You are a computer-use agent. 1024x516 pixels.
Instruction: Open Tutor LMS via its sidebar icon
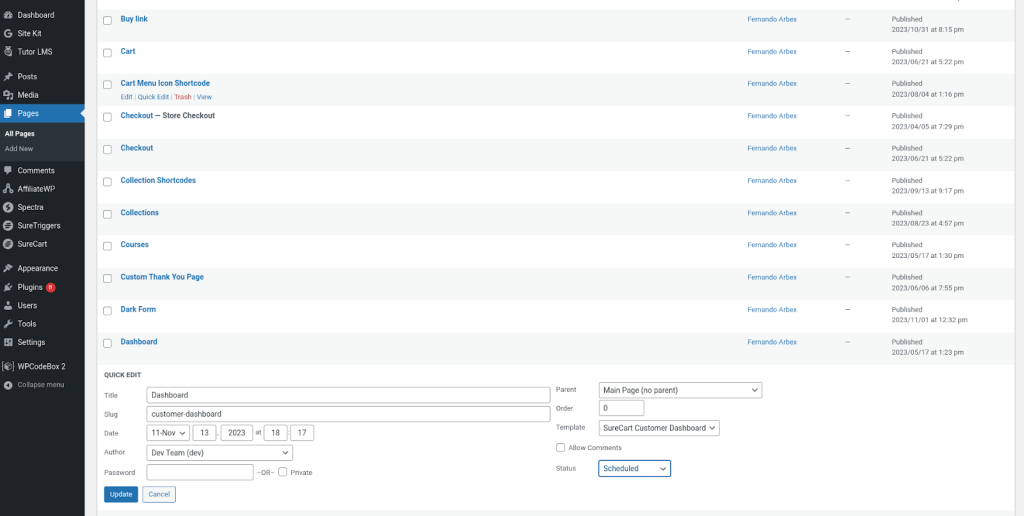coord(8,51)
